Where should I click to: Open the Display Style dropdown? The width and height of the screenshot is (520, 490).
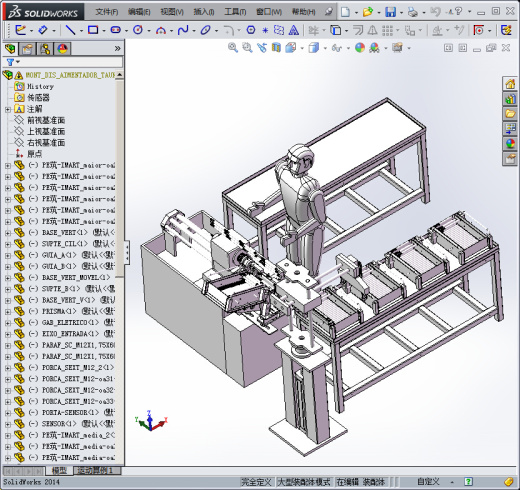tap(325, 48)
